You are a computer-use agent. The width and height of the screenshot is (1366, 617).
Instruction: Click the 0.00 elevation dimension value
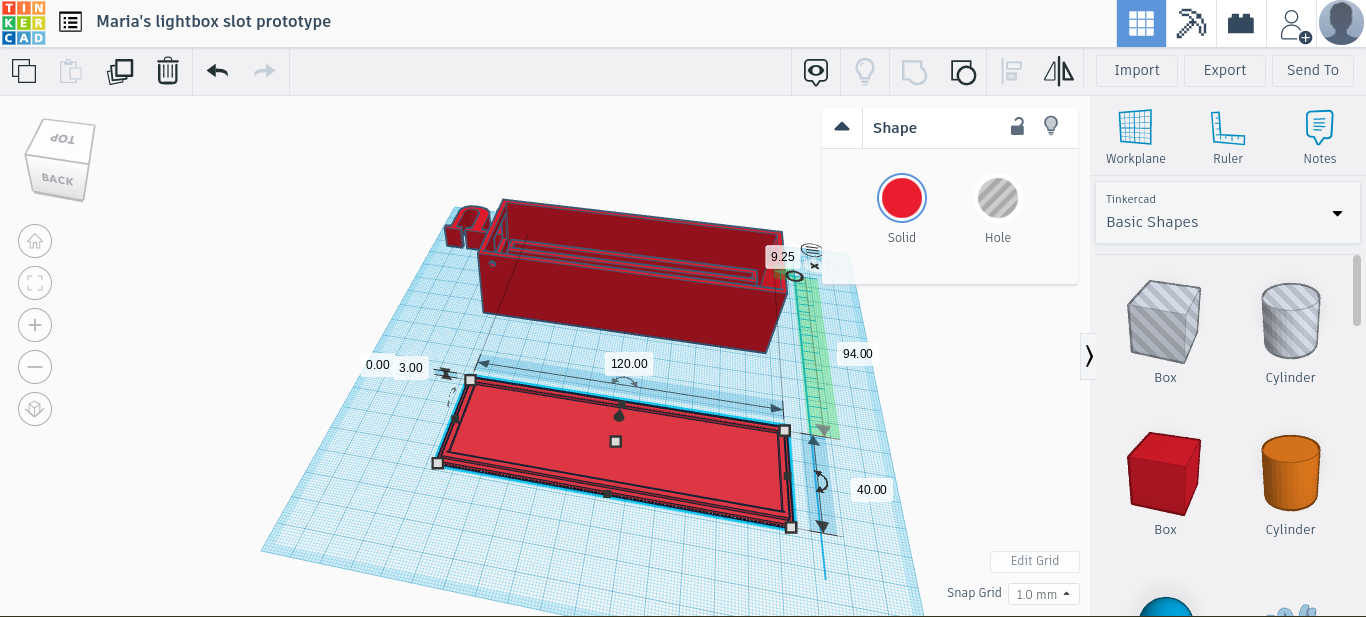click(x=377, y=365)
